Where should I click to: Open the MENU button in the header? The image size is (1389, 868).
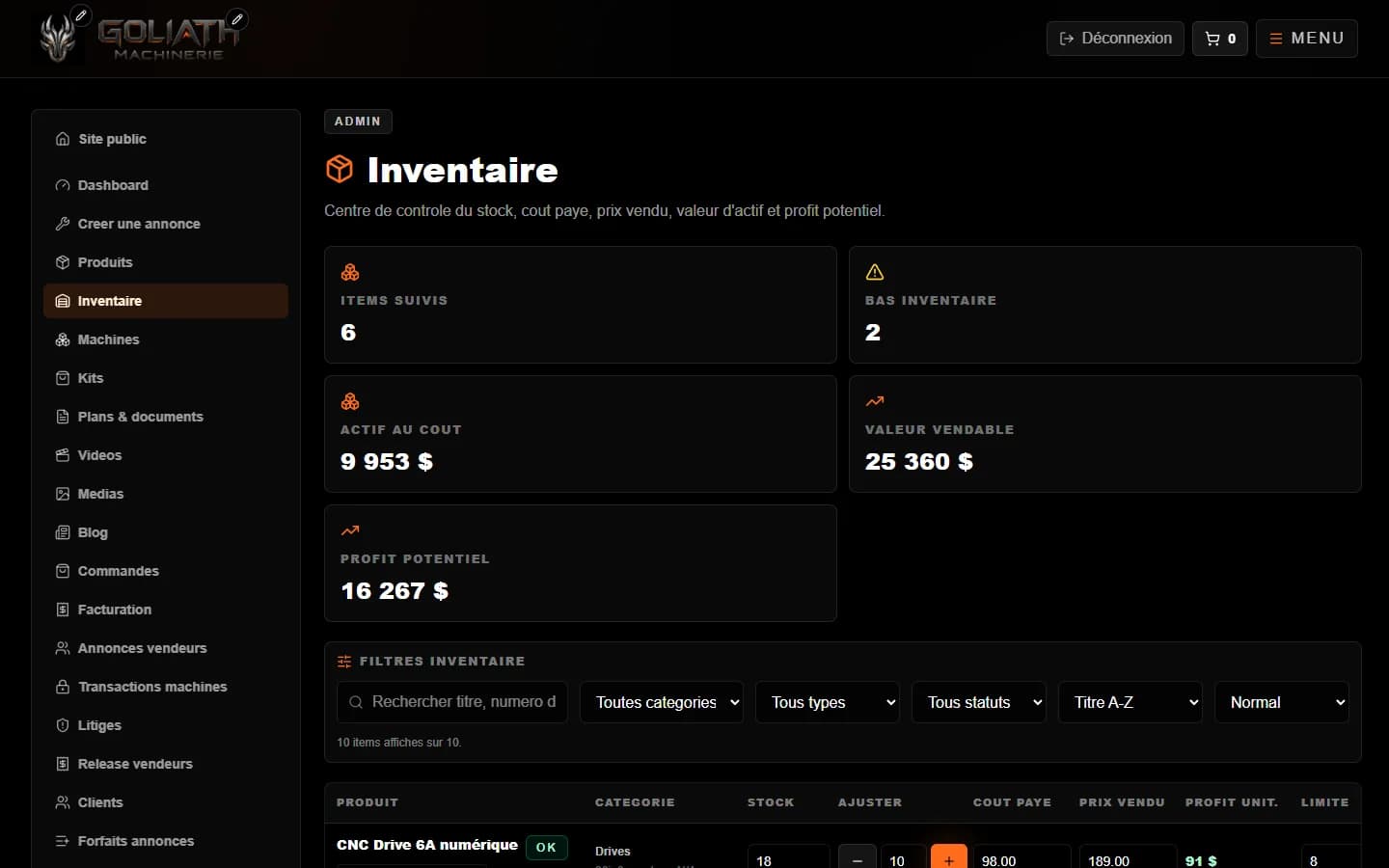1307,39
